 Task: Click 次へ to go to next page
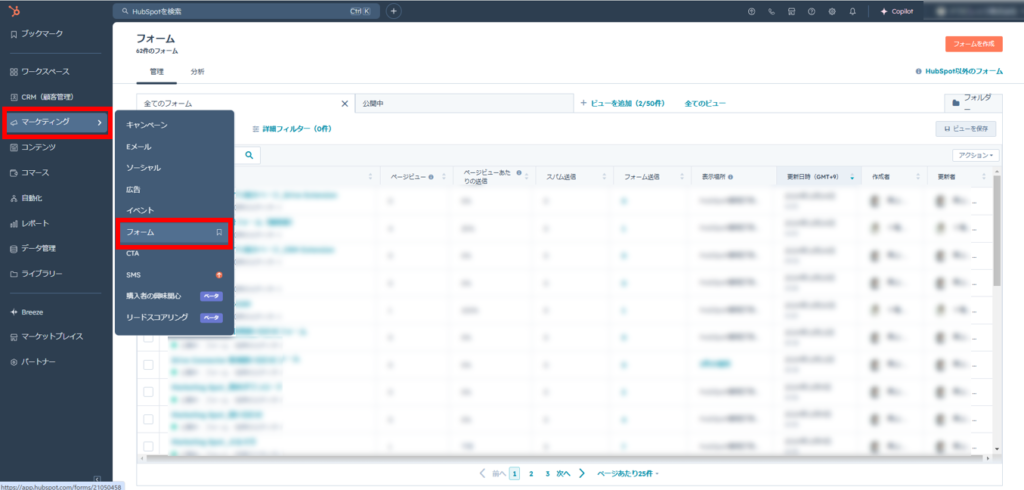point(570,474)
